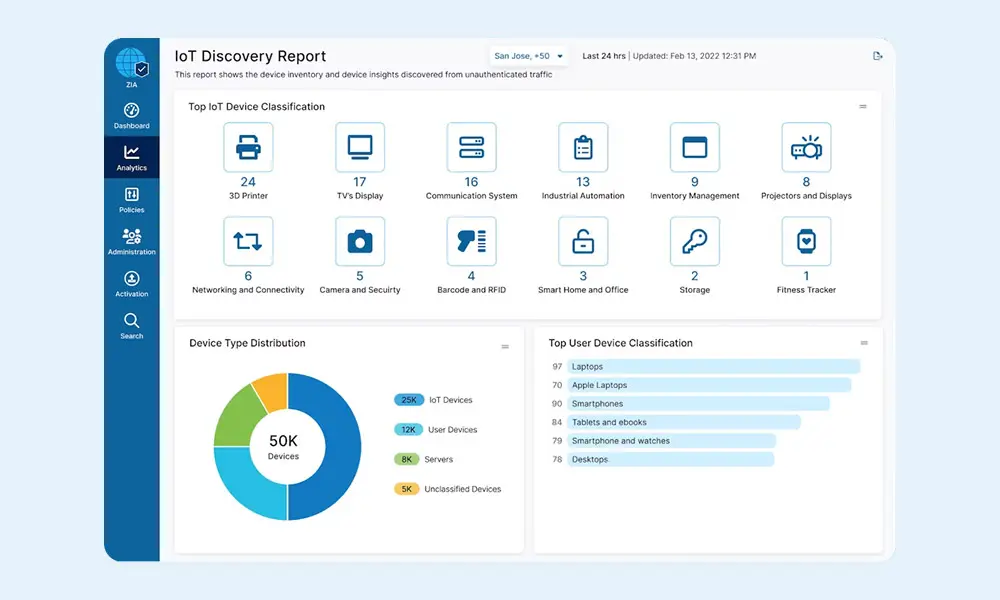Expand the Device Type Distribution panel menu

[x=505, y=347]
